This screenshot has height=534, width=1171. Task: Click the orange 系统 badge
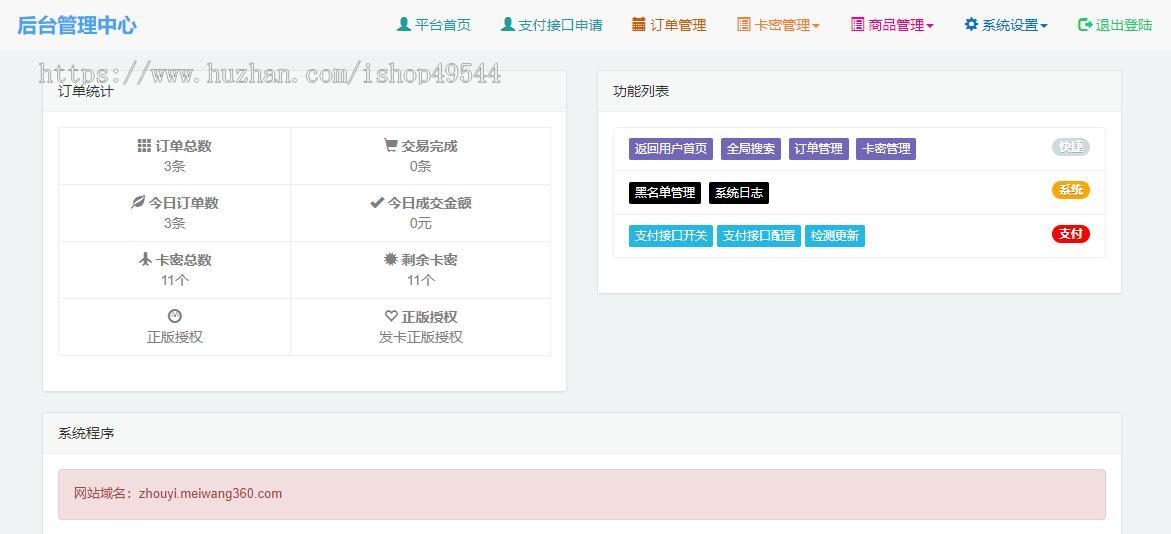pyautogui.click(x=1071, y=190)
